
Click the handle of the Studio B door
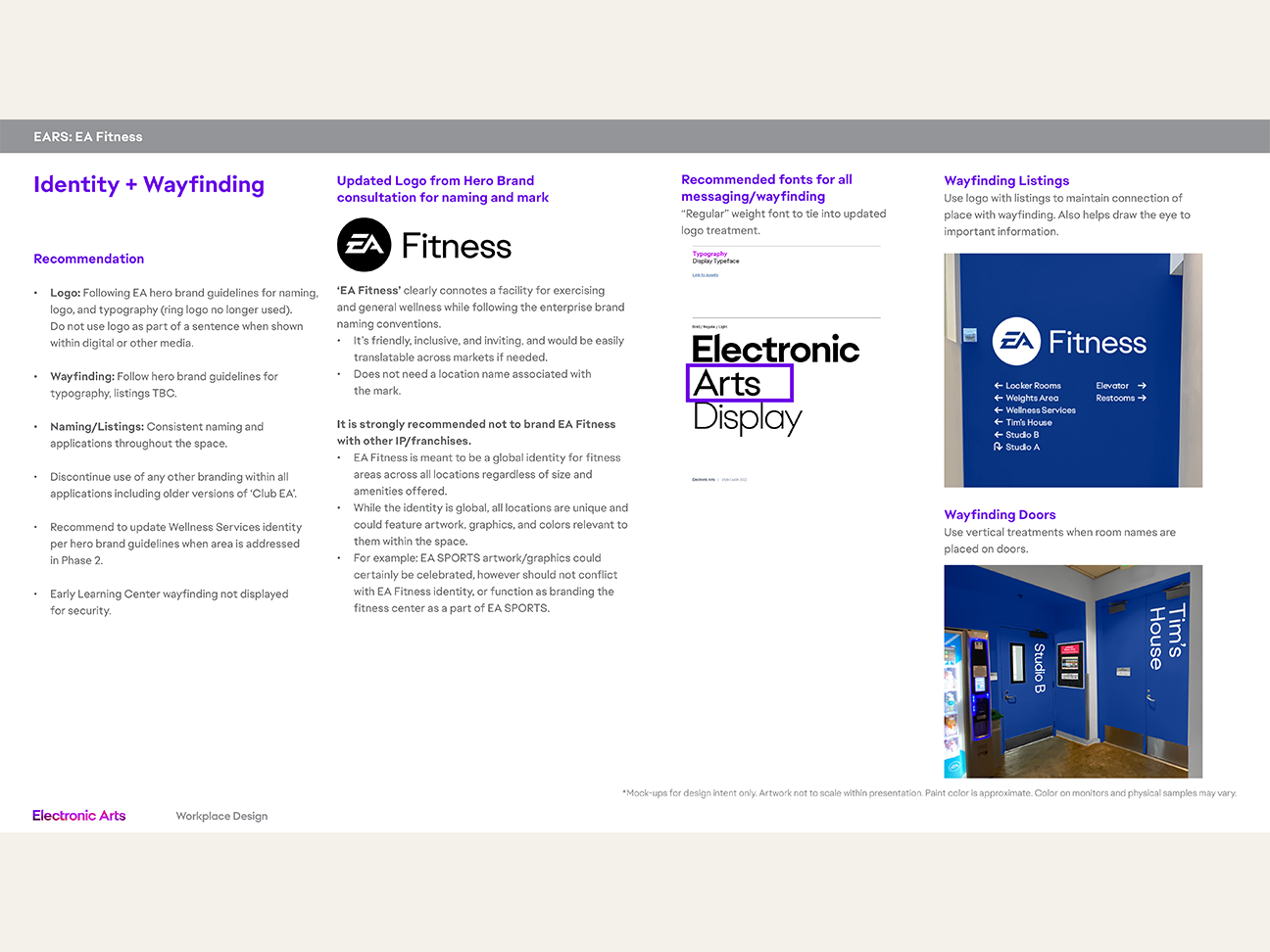pyautogui.click(x=1008, y=695)
